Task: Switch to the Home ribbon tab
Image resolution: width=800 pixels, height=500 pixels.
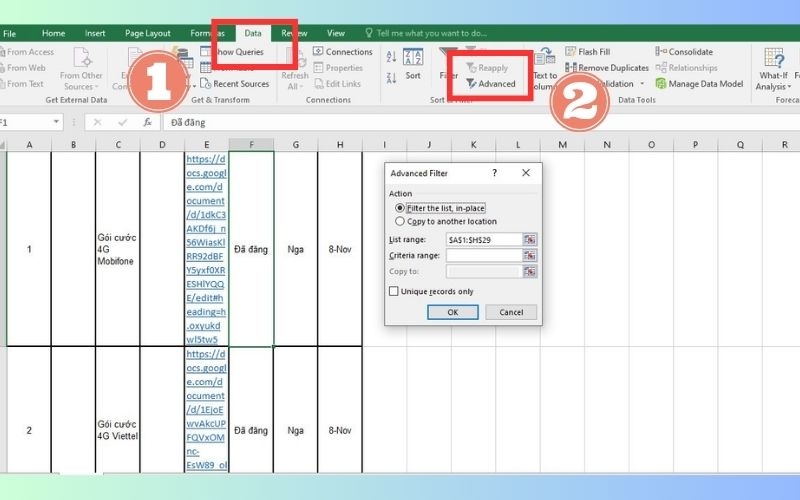Action: (x=54, y=33)
